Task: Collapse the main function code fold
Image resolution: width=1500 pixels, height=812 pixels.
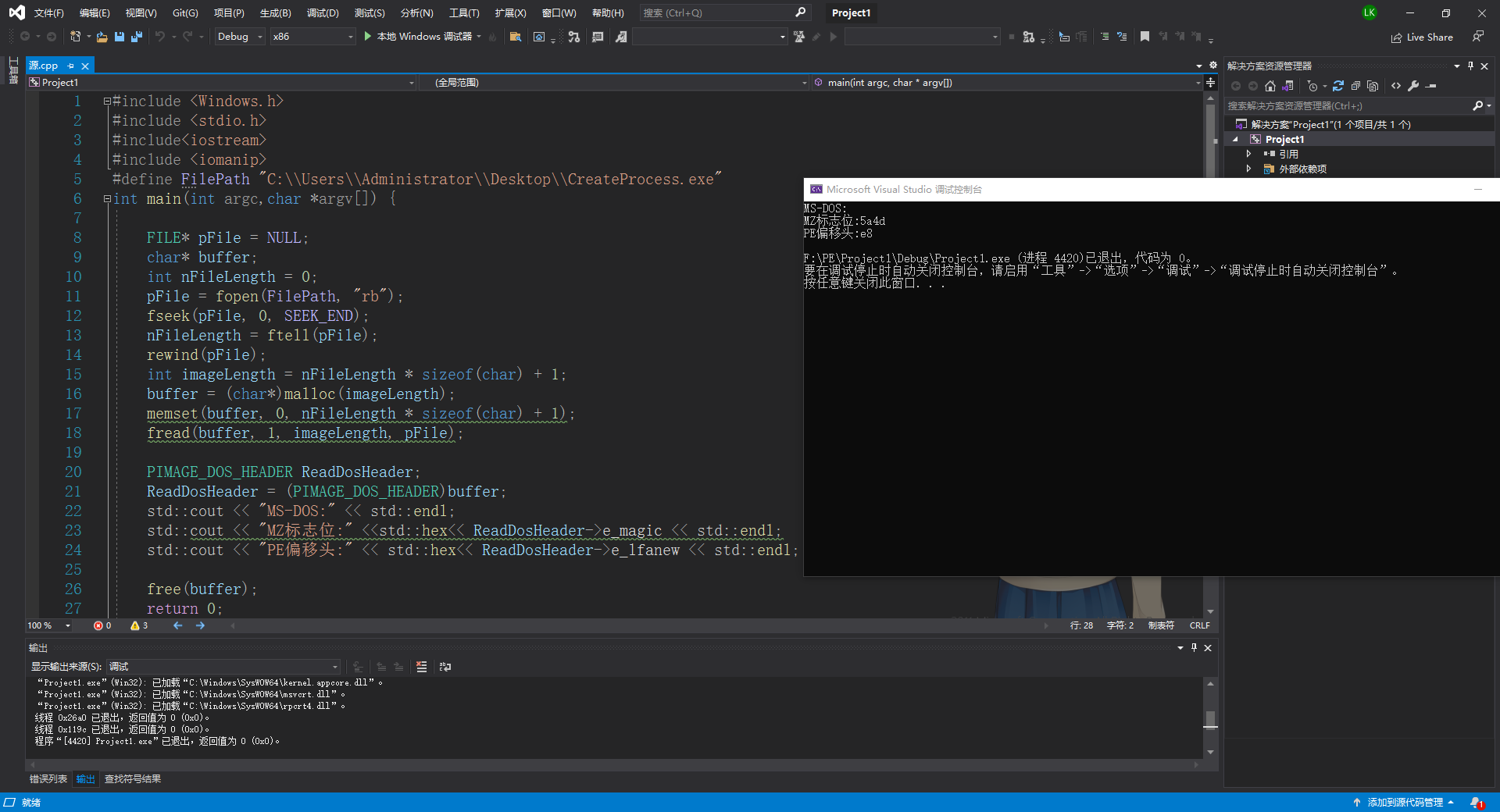Action: coord(107,199)
